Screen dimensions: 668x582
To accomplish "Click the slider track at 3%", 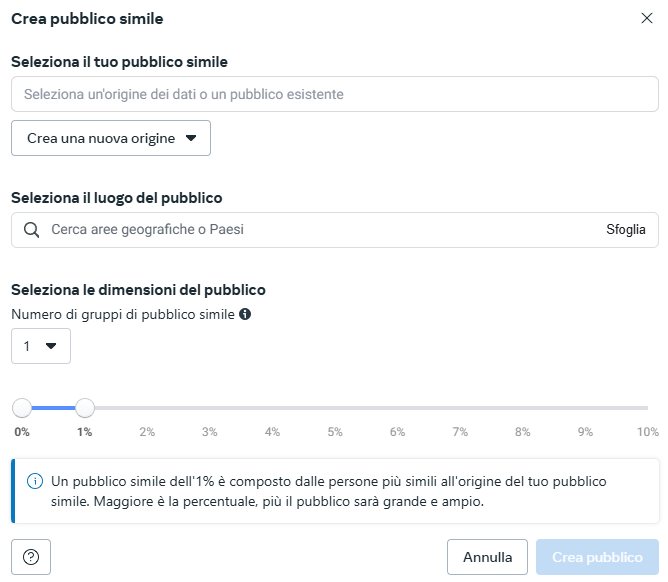I will [210, 408].
